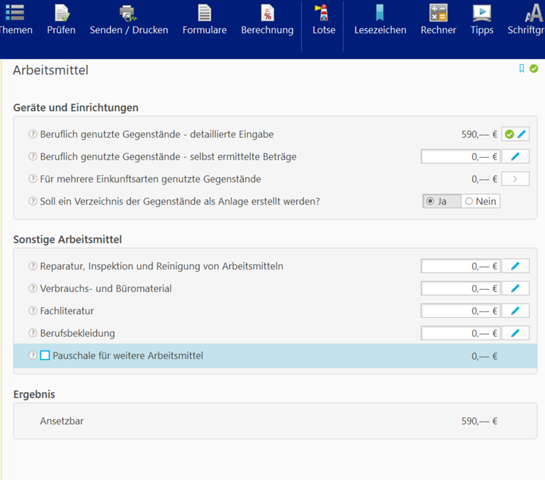Show help for Pauschale für weitere Arbeitsmittel
The image size is (545, 480).
[33, 355]
